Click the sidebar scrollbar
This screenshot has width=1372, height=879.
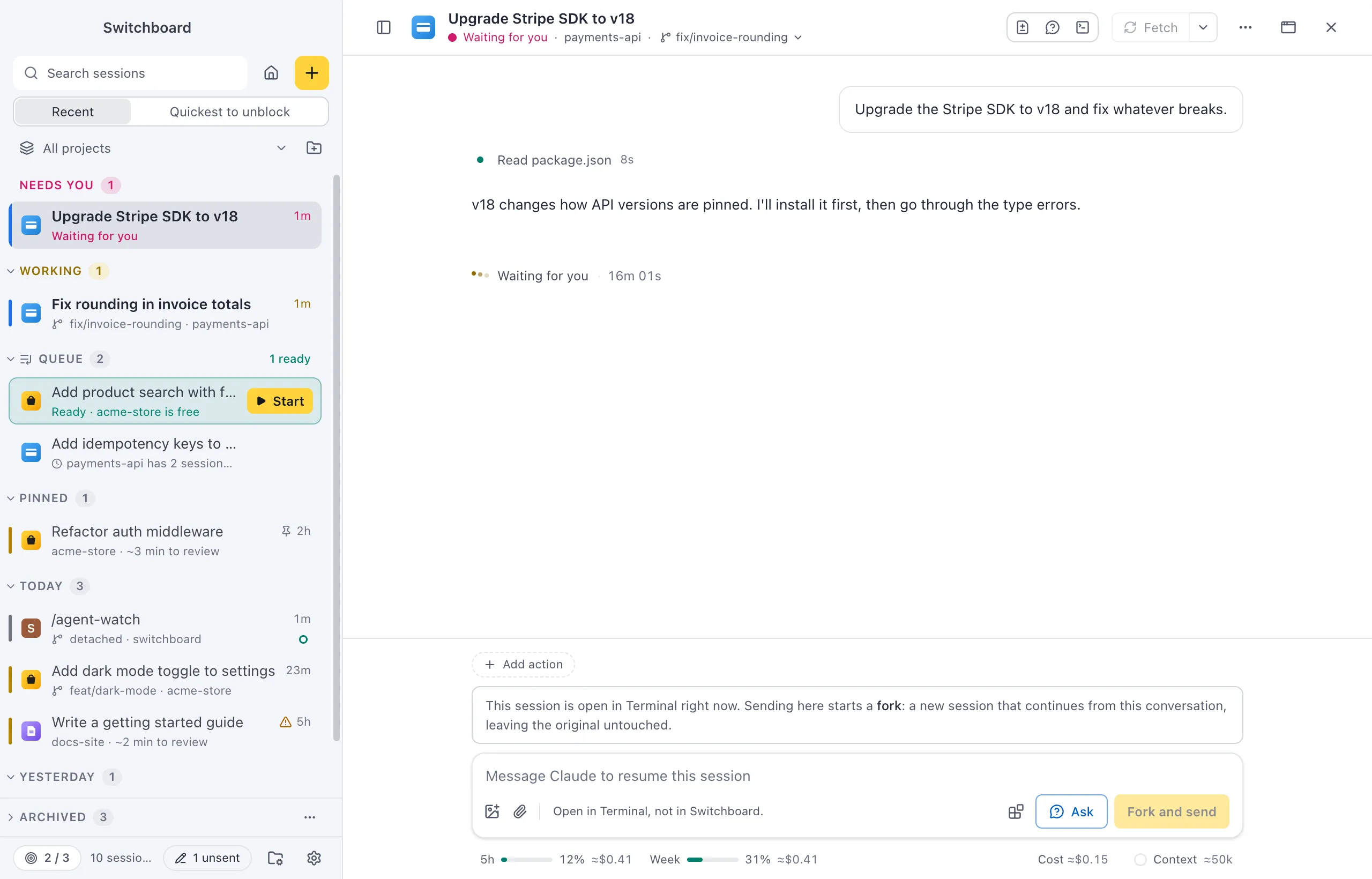(336, 458)
